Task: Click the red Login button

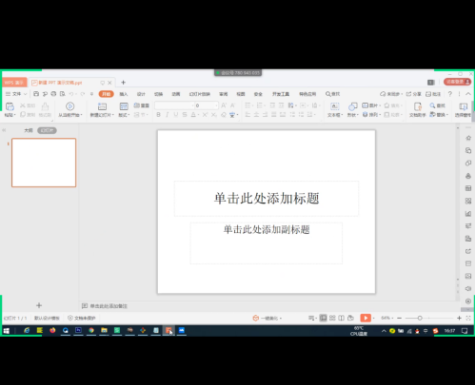Action: [x=457, y=82]
